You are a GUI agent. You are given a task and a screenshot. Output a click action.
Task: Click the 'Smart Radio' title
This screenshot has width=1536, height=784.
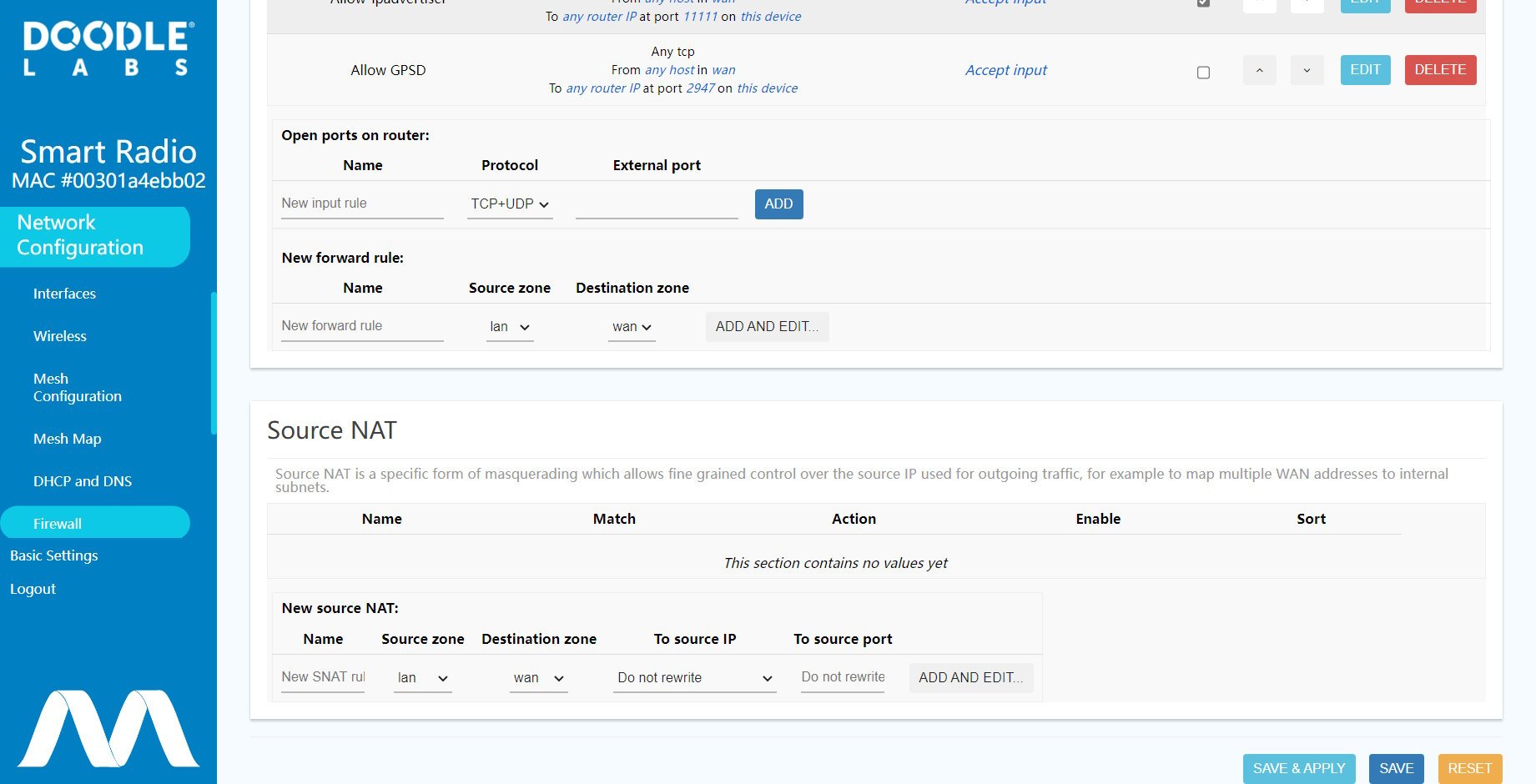point(108,152)
